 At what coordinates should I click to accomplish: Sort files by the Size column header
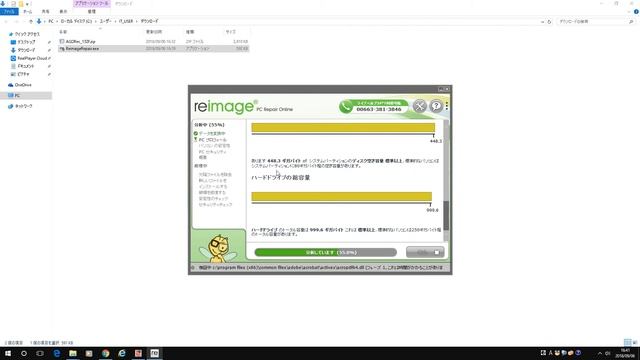click(x=230, y=32)
